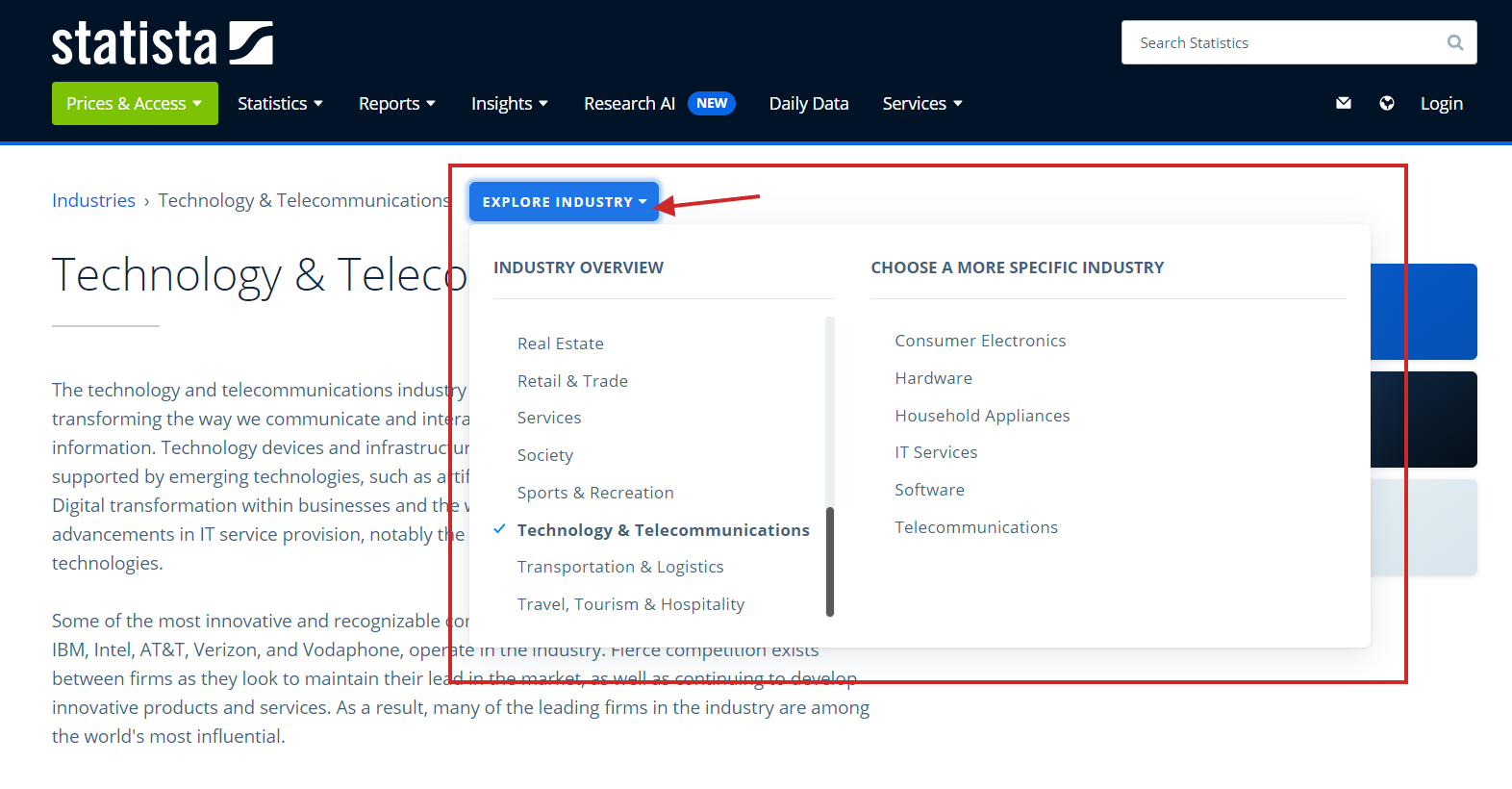1512x789 pixels.
Task: Click the Statista logo
Action: click(x=162, y=43)
